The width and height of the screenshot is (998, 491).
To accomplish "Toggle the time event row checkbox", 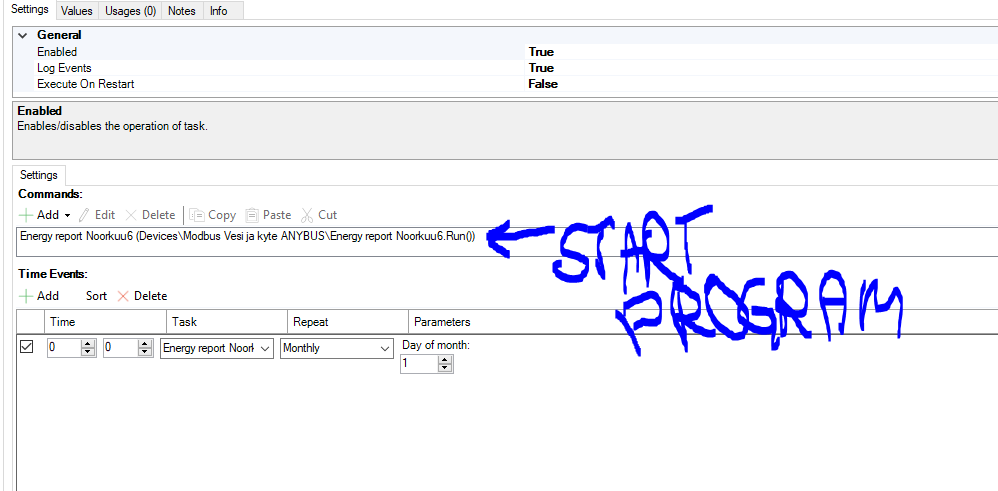I will [x=27, y=348].
